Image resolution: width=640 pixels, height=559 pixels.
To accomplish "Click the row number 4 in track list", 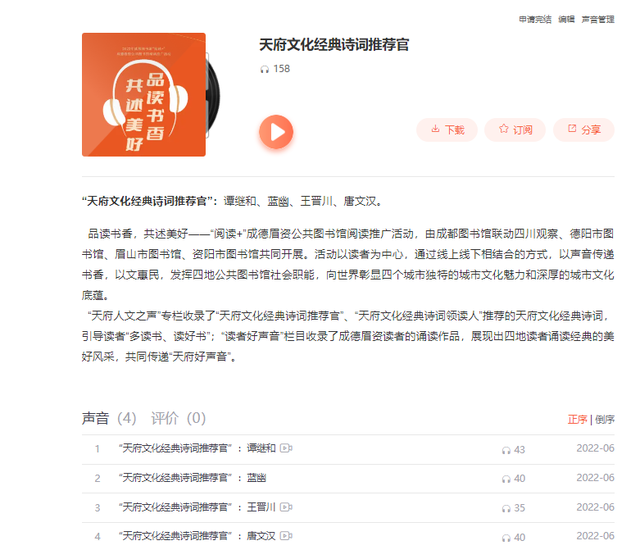I will click(x=97, y=537).
